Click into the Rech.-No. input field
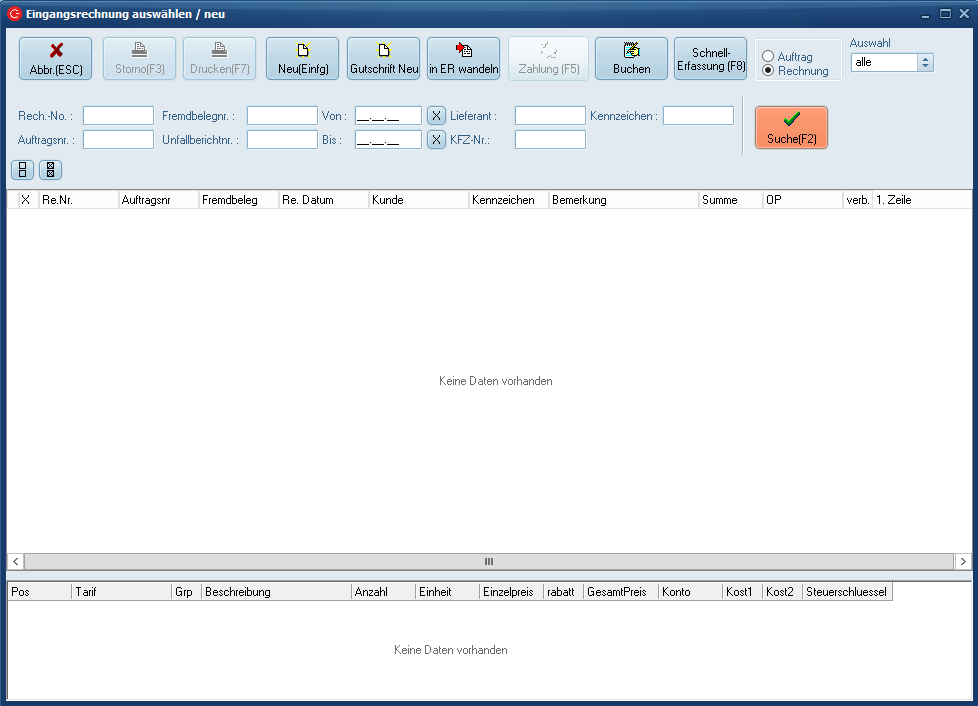Viewport: 978px width, 706px height. coord(118,116)
